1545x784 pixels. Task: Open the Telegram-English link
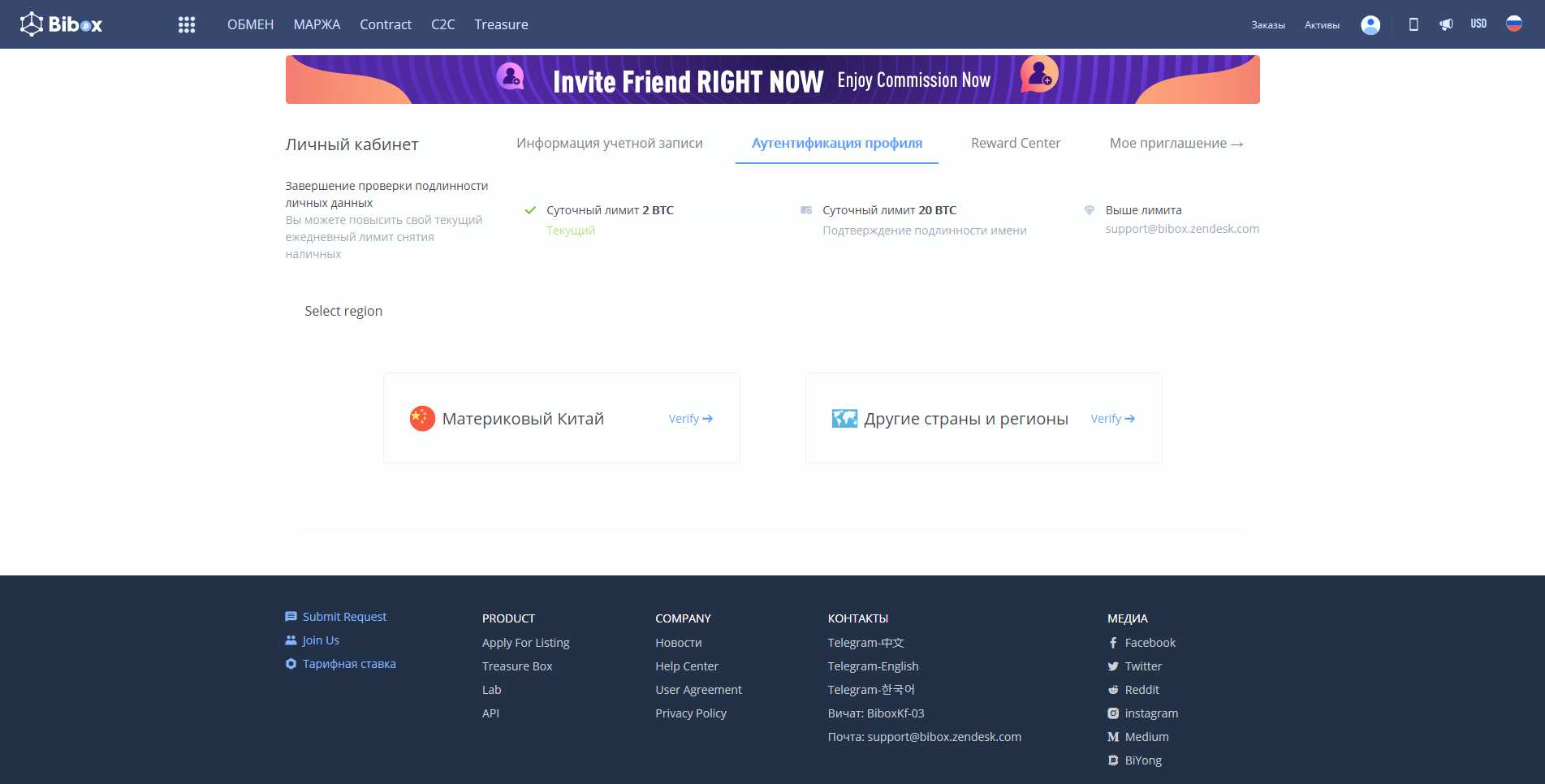(874, 666)
